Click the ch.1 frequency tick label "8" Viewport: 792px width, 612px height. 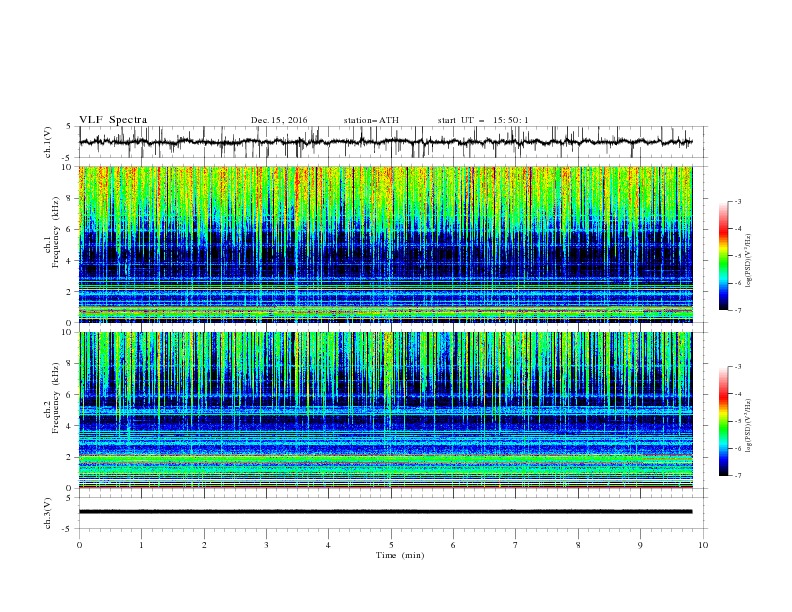[70, 198]
